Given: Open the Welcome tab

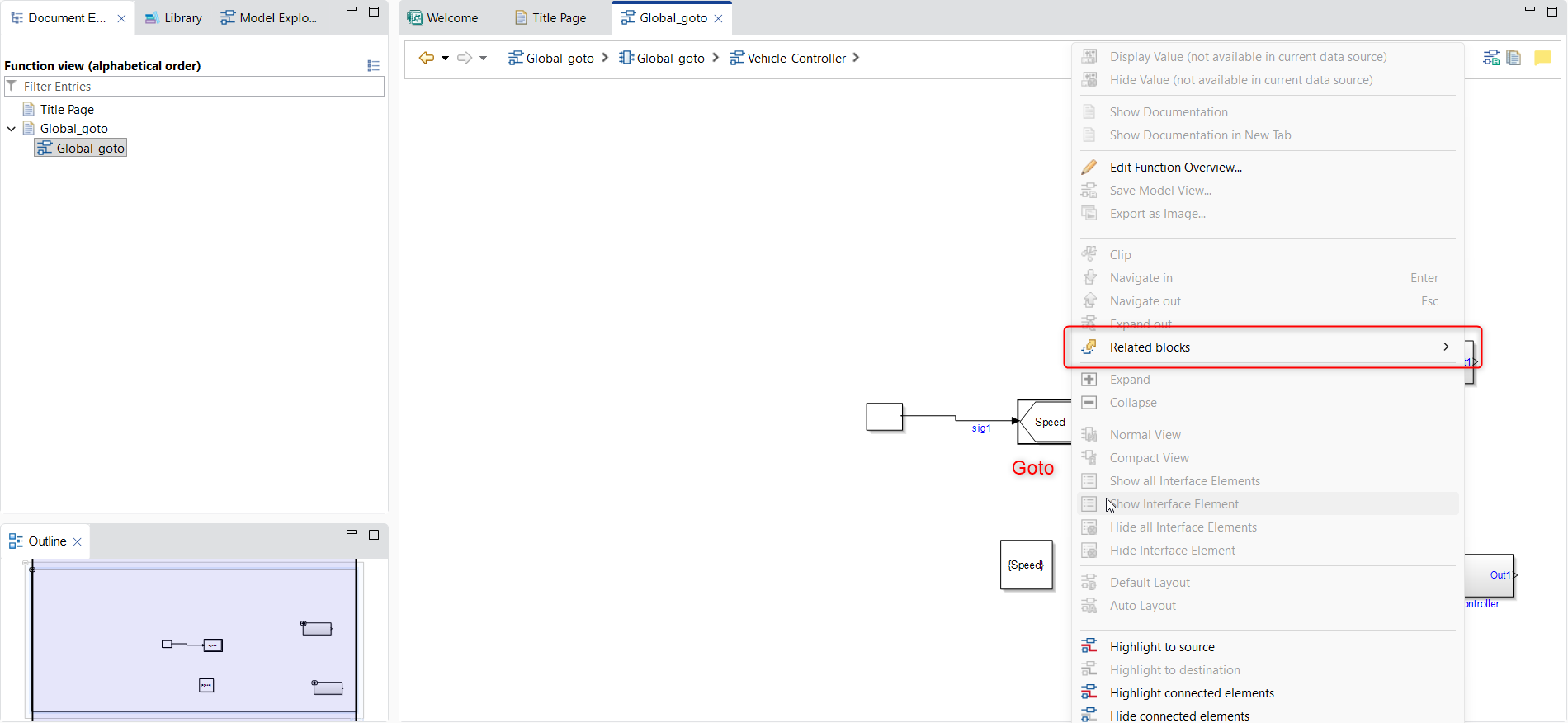Looking at the screenshot, I should (x=443, y=17).
